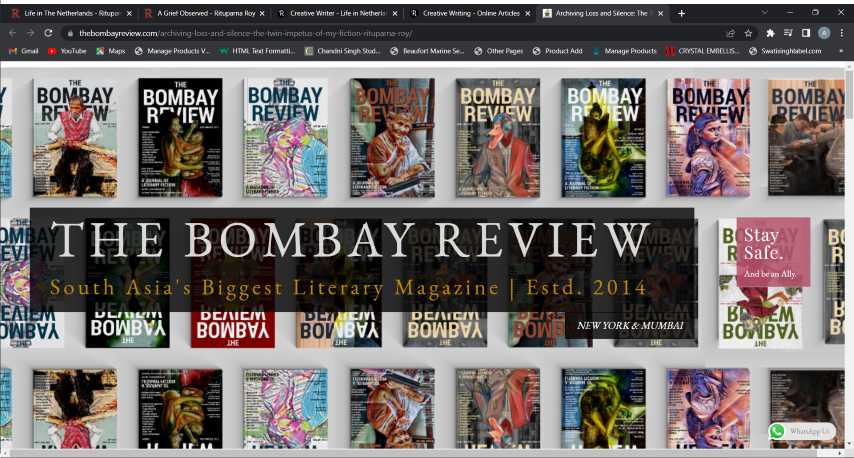Screen dimensions: 854x458
Task: Reload the current page
Action: pos(48,33)
